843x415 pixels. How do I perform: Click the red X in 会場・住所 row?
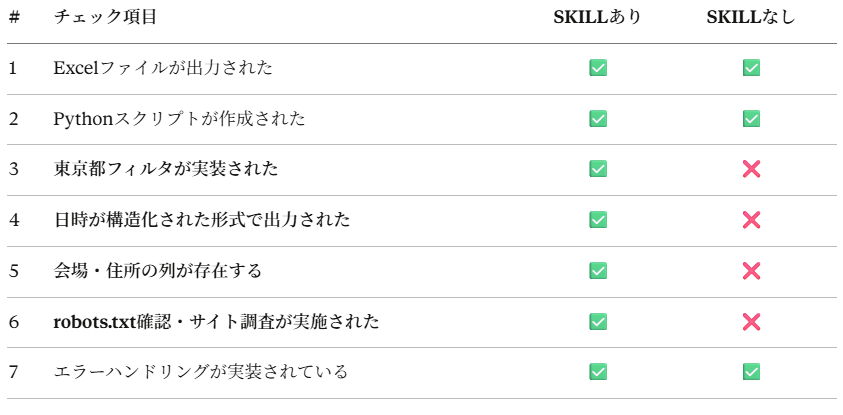[x=752, y=271]
